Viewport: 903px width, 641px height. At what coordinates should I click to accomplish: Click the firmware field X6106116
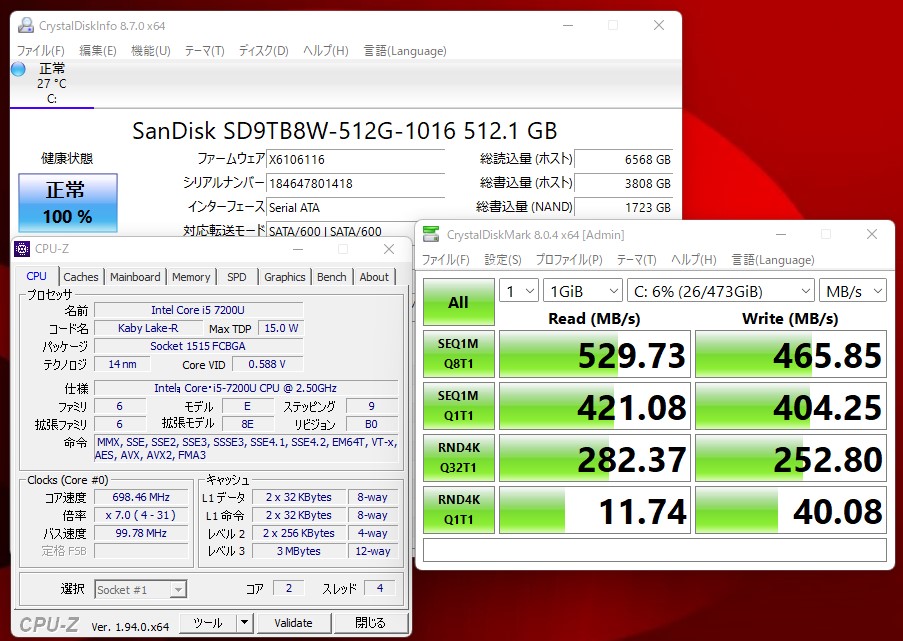pyautogui.click(x=355, y=160)
